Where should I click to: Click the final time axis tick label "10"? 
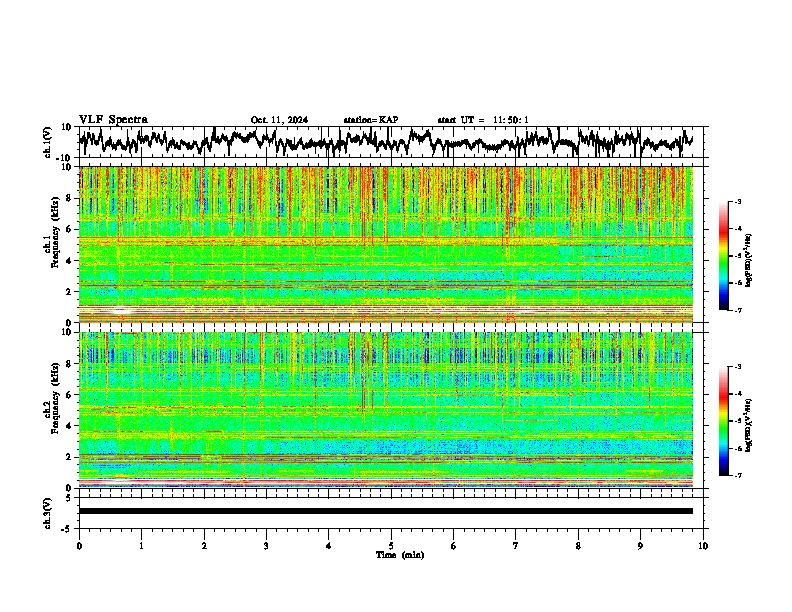pyautogui.click(x=703, y=546)
